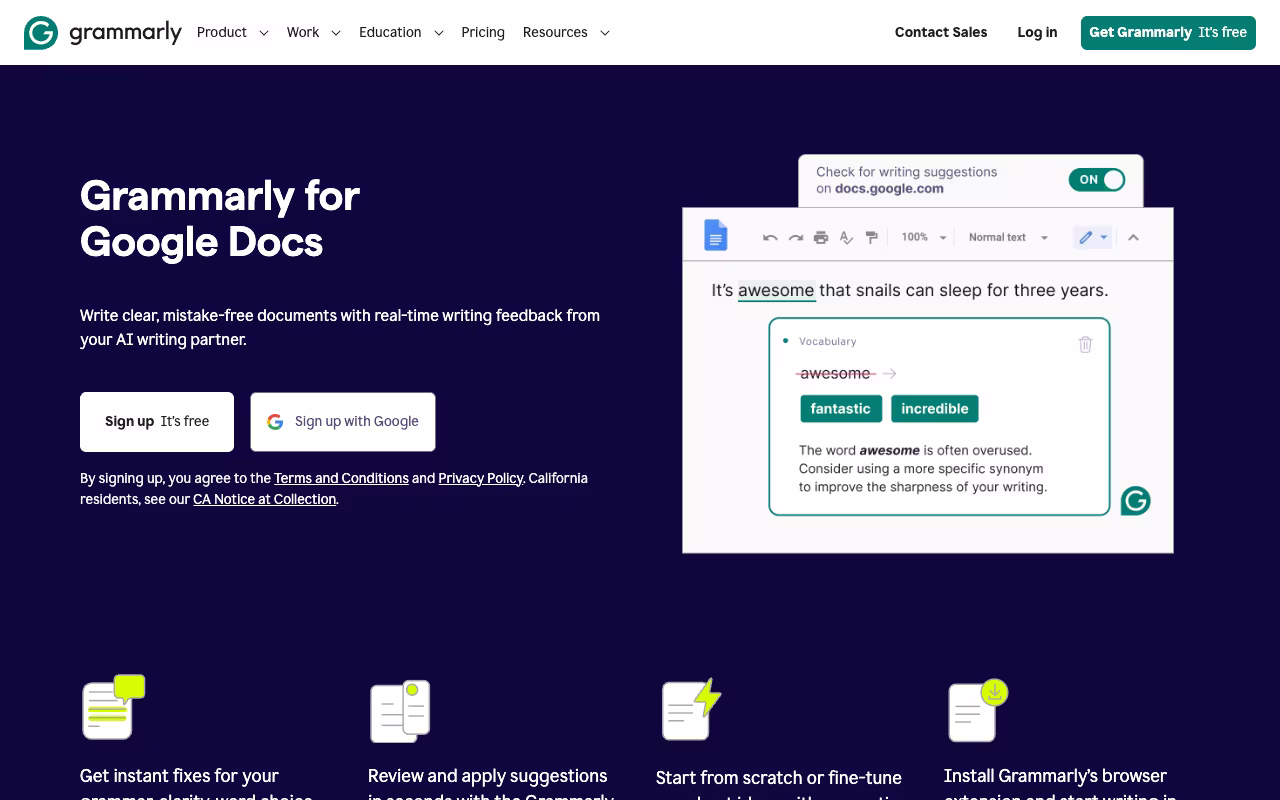Expand the Resources menu
Viewport: 1280px width, 800px height.
click(x=566, y=32)
